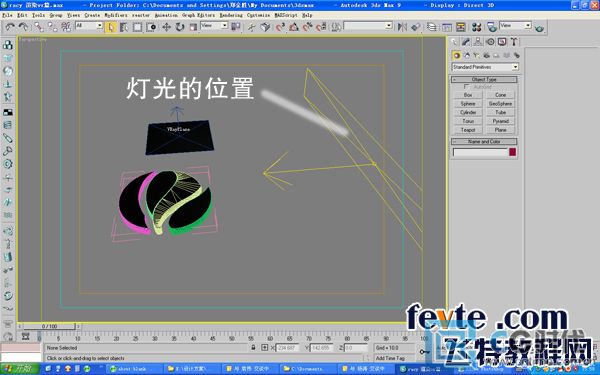Select the Cameras category icon
This screenshot has height=375, width=600.
pyautogui.click(x=486, y=55)
